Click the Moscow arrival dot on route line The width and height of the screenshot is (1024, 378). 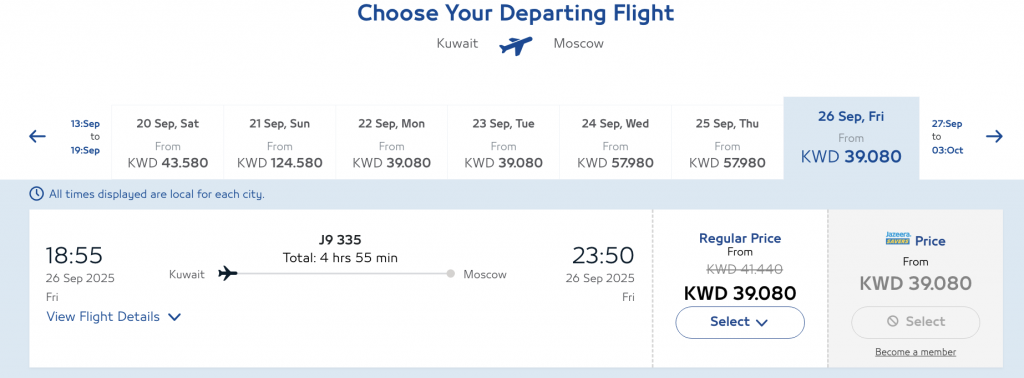tap(451, 274)
